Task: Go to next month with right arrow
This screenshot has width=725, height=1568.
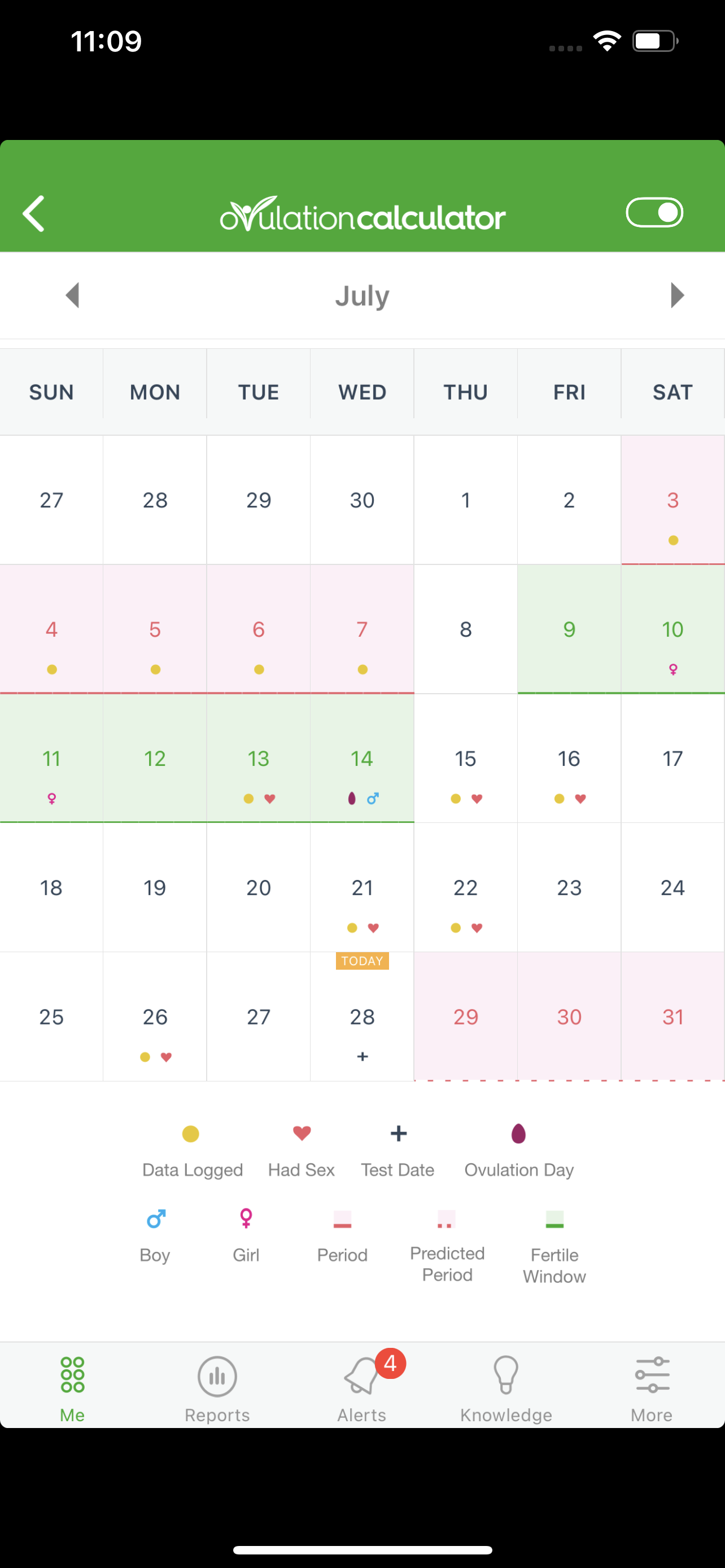Action: (677, 295)
